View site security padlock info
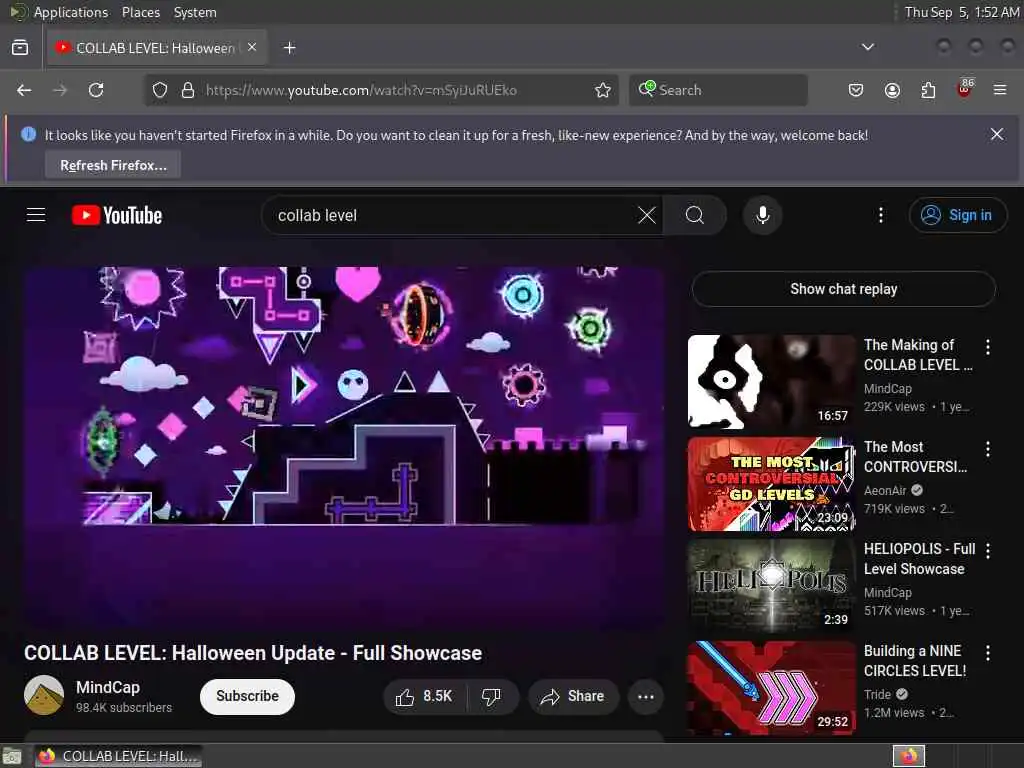1024x768 pixels. pyautogui.click(x=188, y=90)
